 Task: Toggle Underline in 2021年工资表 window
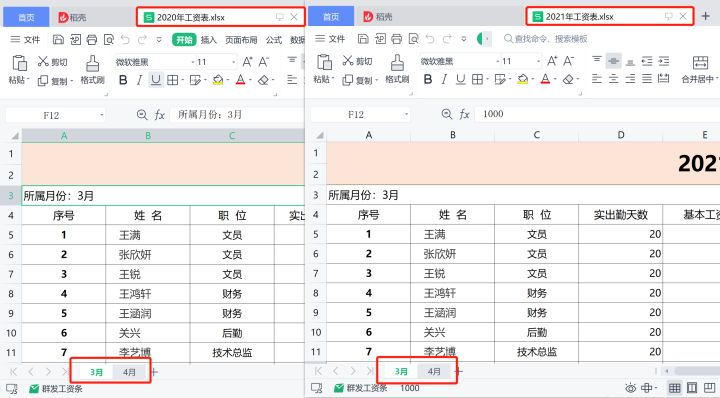coord(461,79)
